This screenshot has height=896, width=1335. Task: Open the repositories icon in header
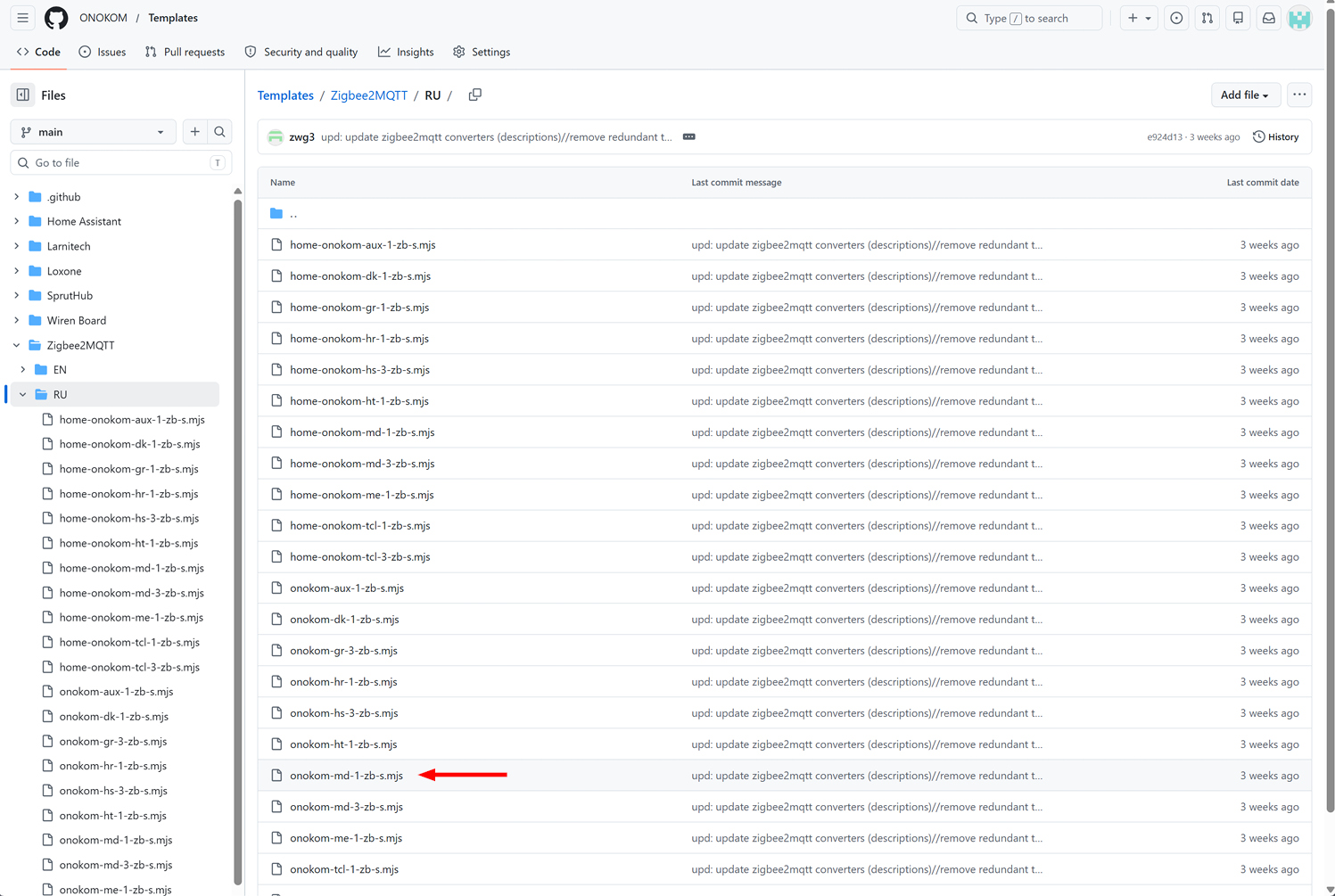1238,18
